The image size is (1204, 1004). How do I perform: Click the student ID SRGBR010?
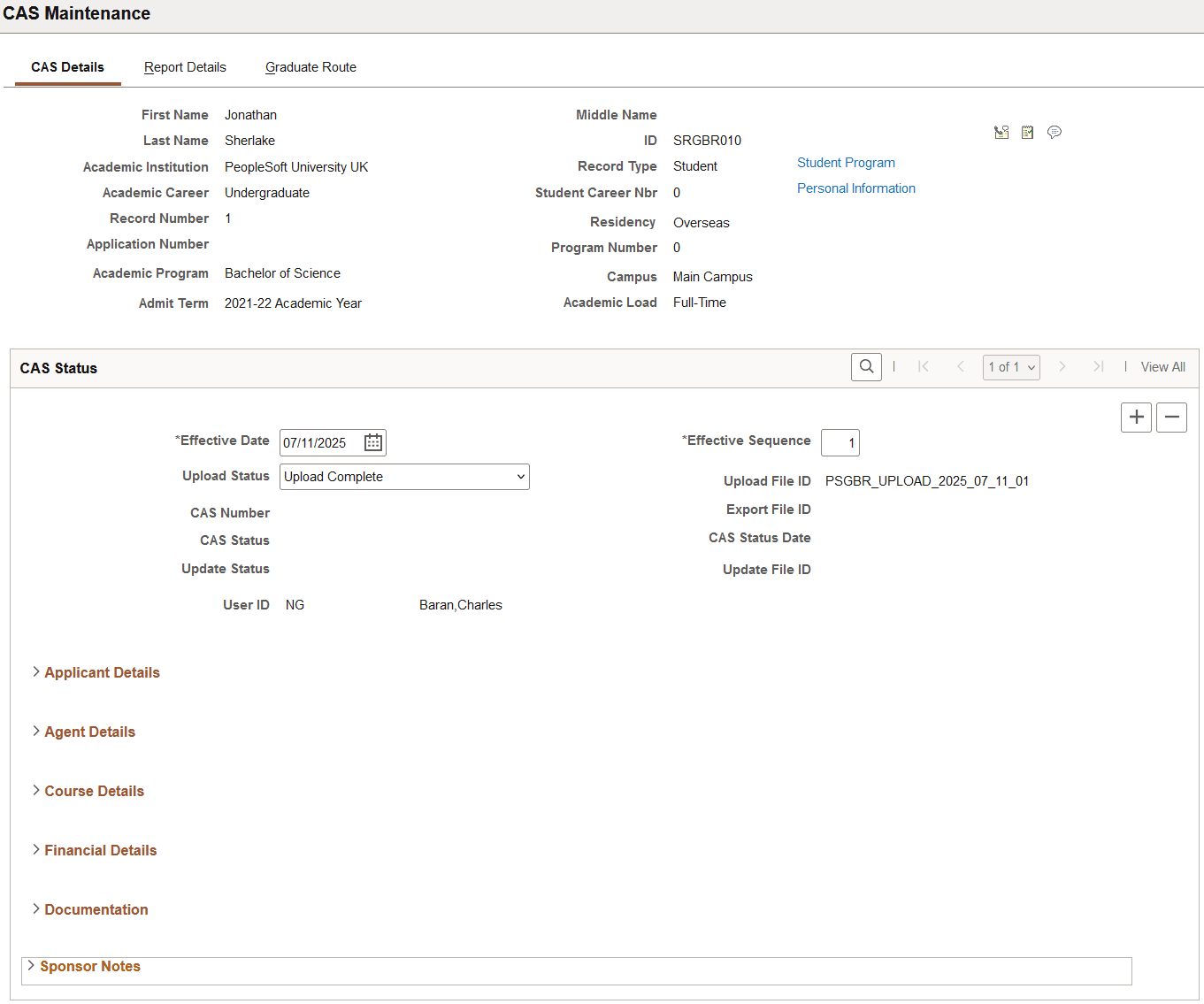[707, 141]
